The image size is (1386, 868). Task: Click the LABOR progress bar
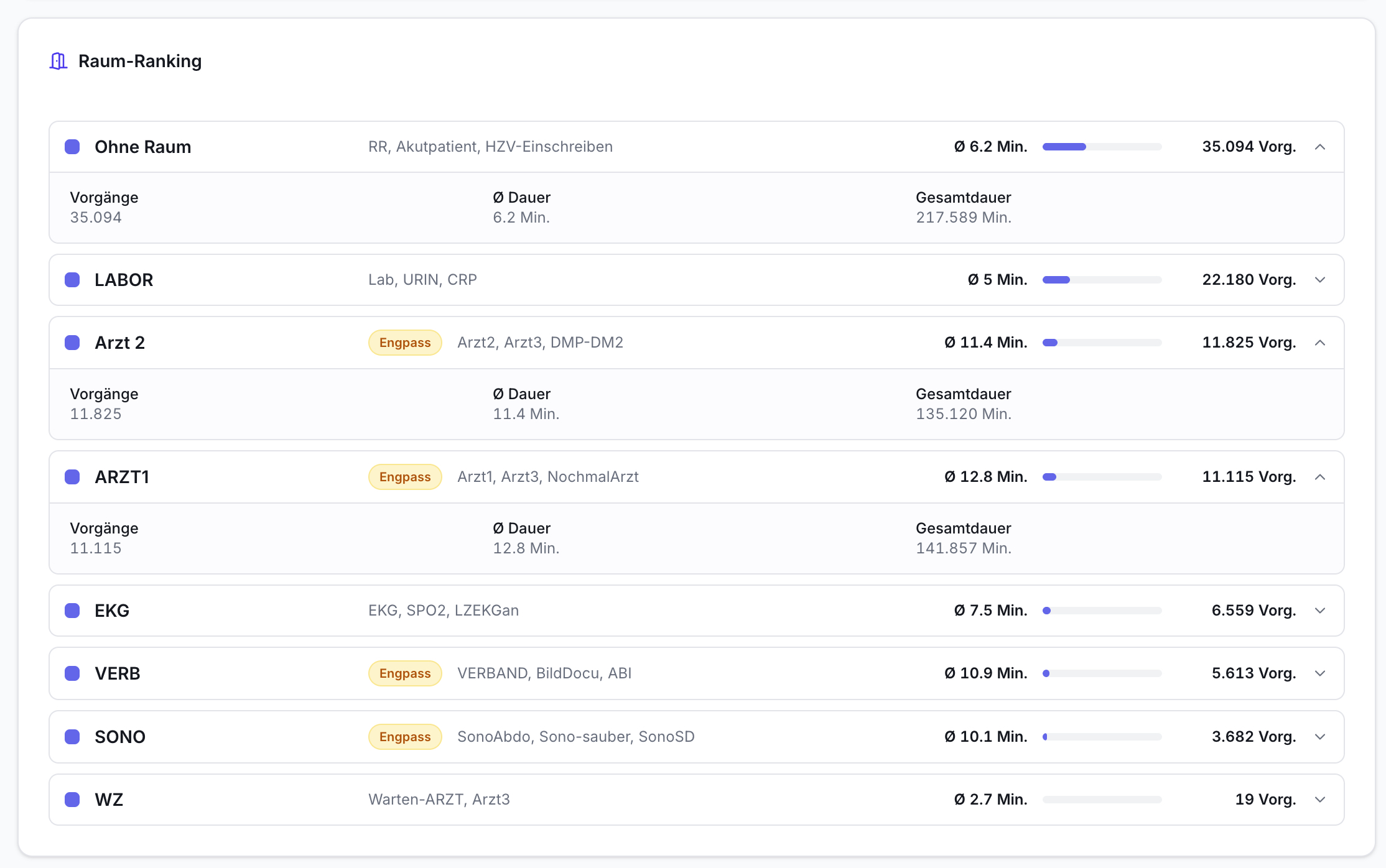(x=1102, y=280)
